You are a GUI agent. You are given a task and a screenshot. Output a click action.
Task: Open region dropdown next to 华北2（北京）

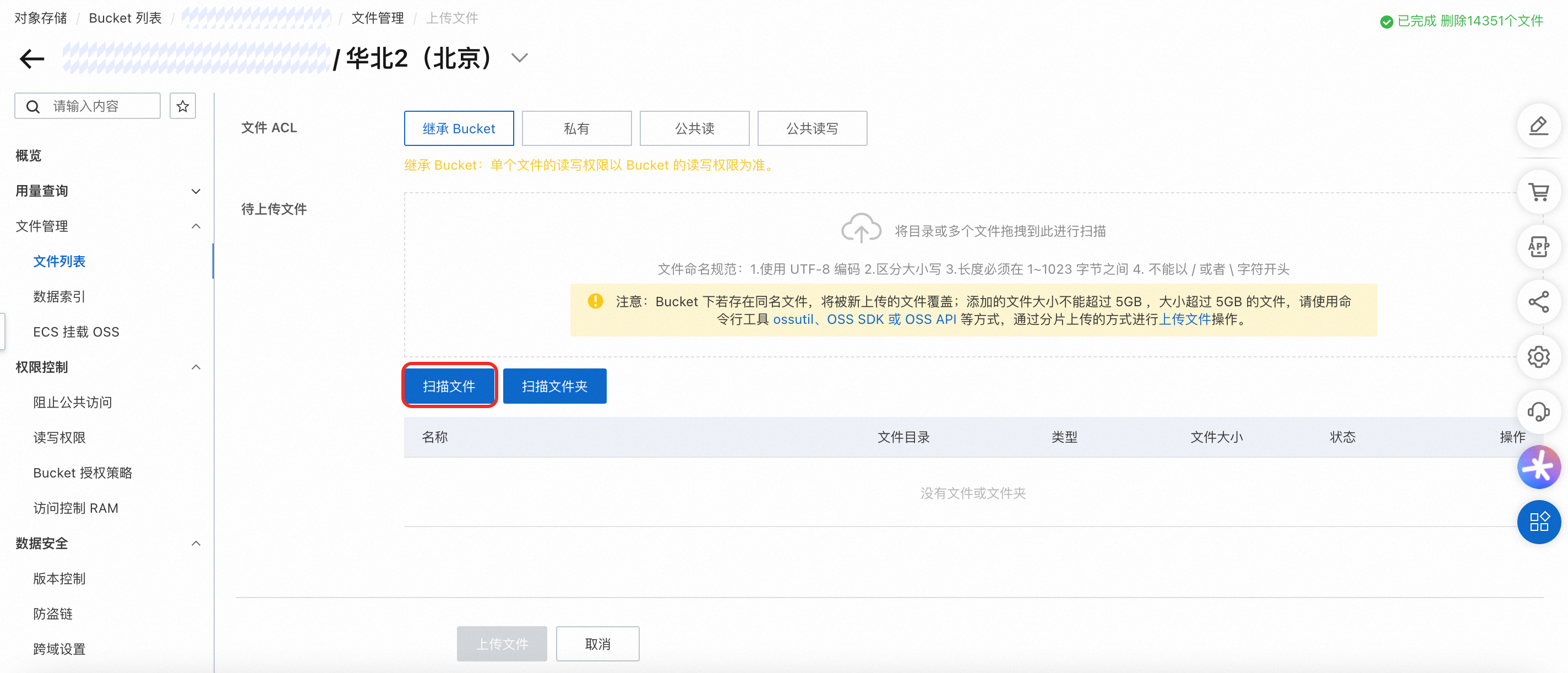pyautogui.click(x=519, y=58)
